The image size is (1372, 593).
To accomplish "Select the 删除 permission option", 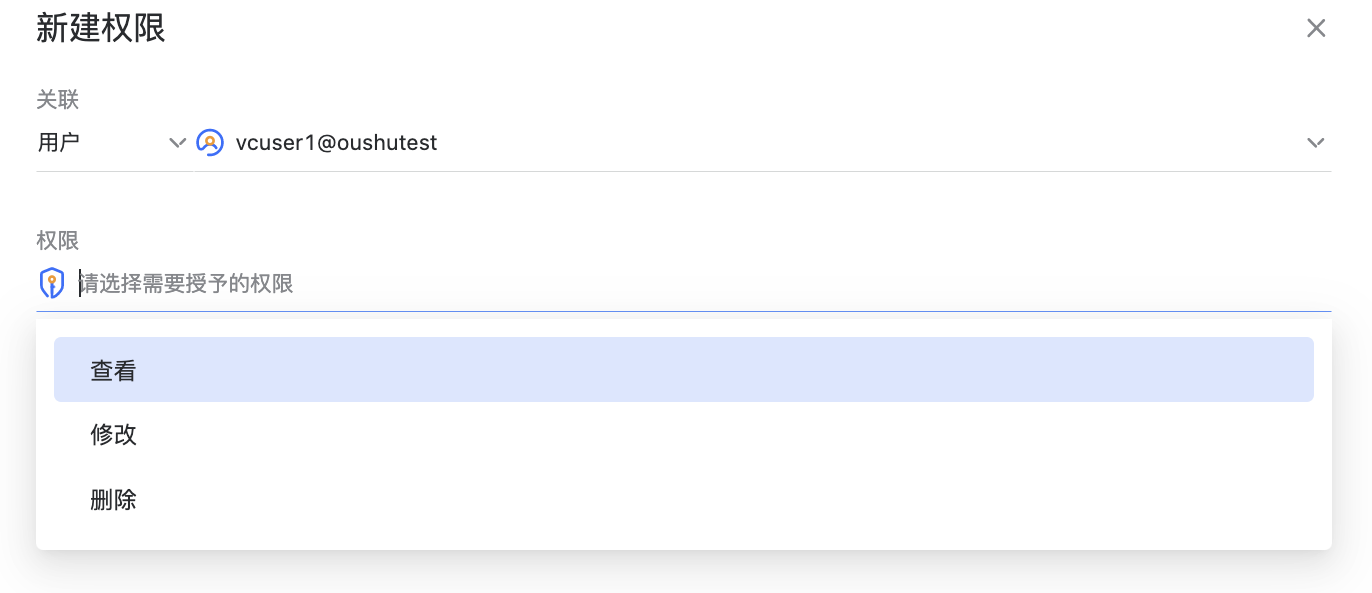I will tap(113, 500).
